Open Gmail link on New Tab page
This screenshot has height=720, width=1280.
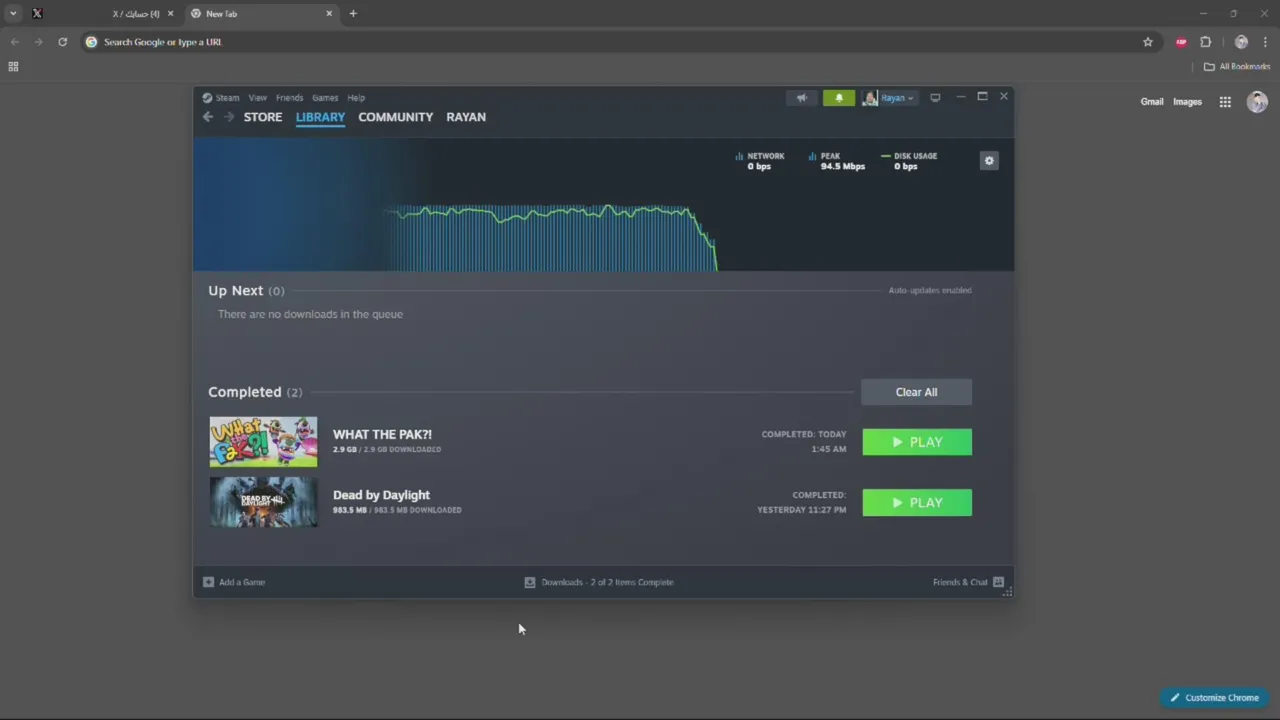pyautogui.click(x=1152, y=102)
